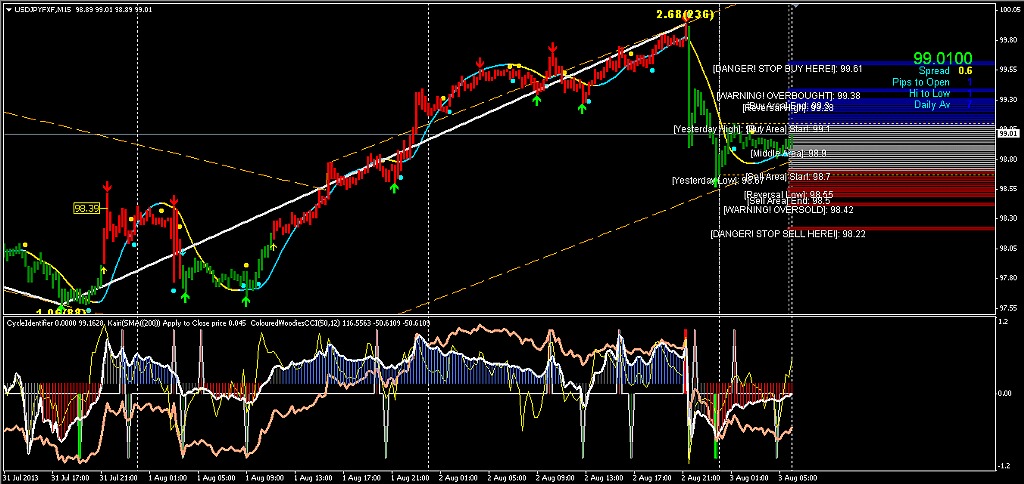Open the chart dropdown arrow beside USDJPYFXF

pyautogui.click(x=8, y=10)
